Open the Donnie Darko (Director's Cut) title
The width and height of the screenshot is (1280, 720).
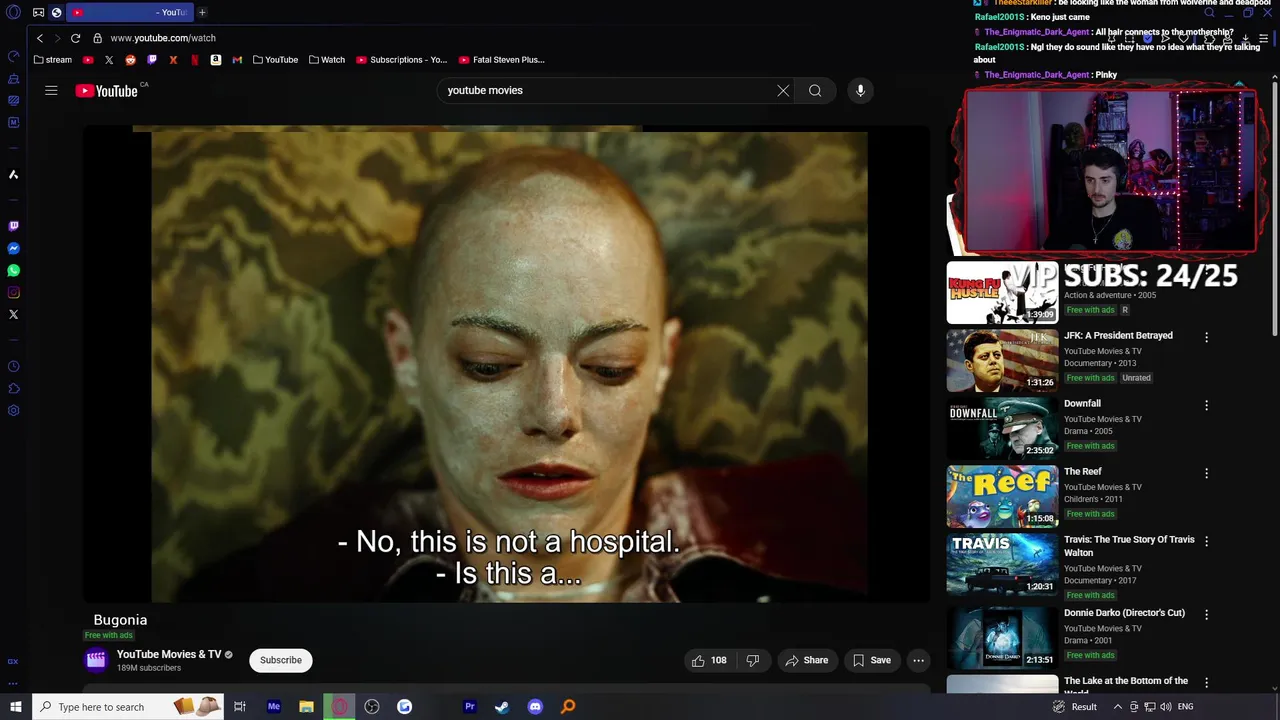pyautogui.click(x=1124, y=613)
